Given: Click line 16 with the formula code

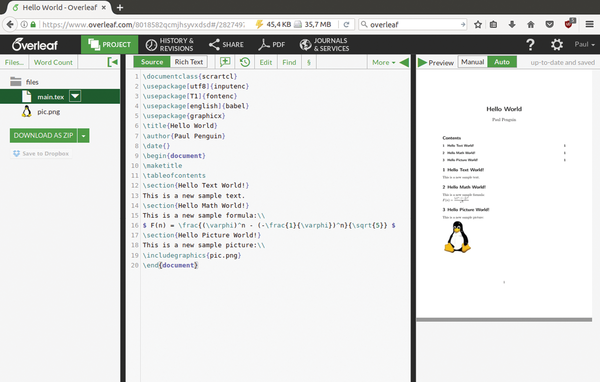Looking at the screenshot, I should (x=269, y=225).
